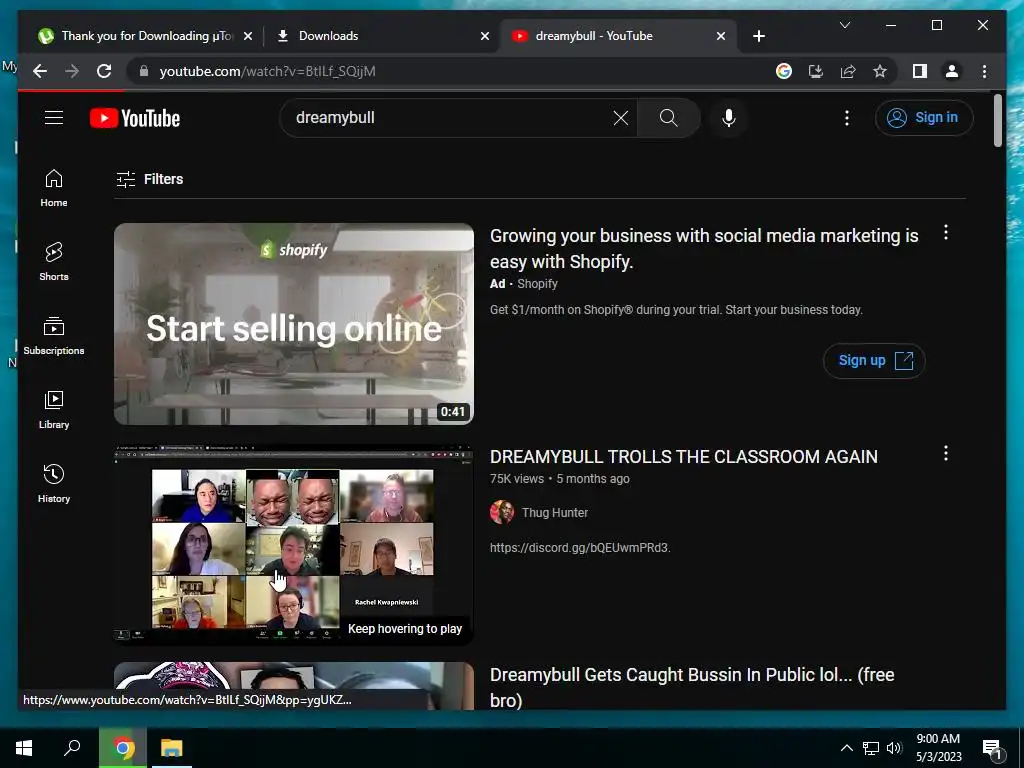Install app icon in address bar

click(x=816, y=71)
